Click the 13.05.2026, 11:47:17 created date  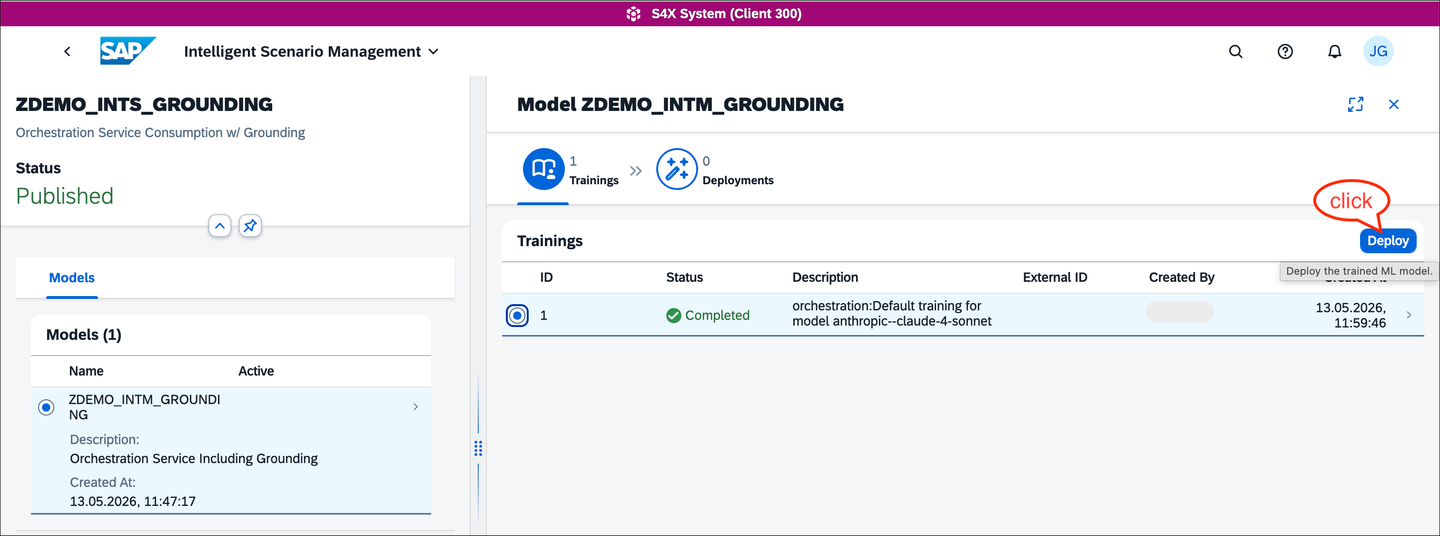coord(133,501)
